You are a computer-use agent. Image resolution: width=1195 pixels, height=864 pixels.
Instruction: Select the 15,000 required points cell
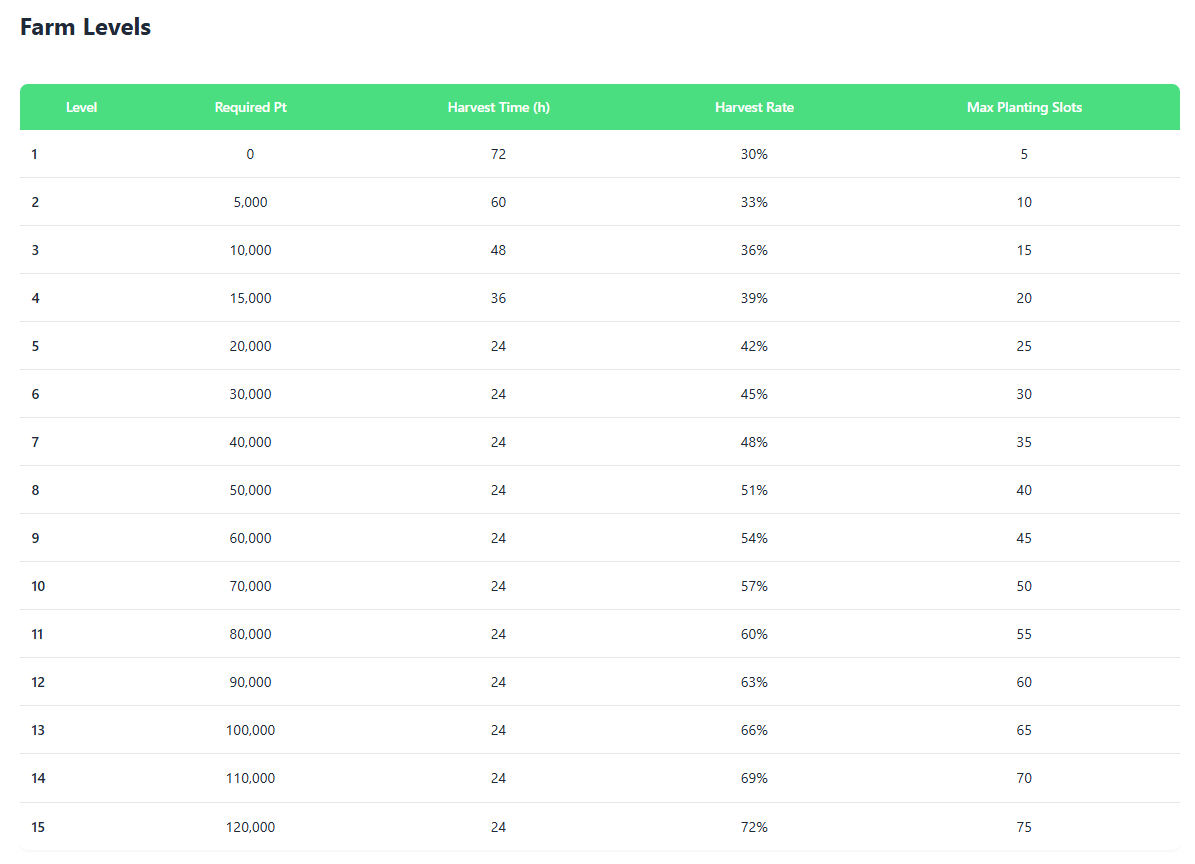tap(251, 298)
